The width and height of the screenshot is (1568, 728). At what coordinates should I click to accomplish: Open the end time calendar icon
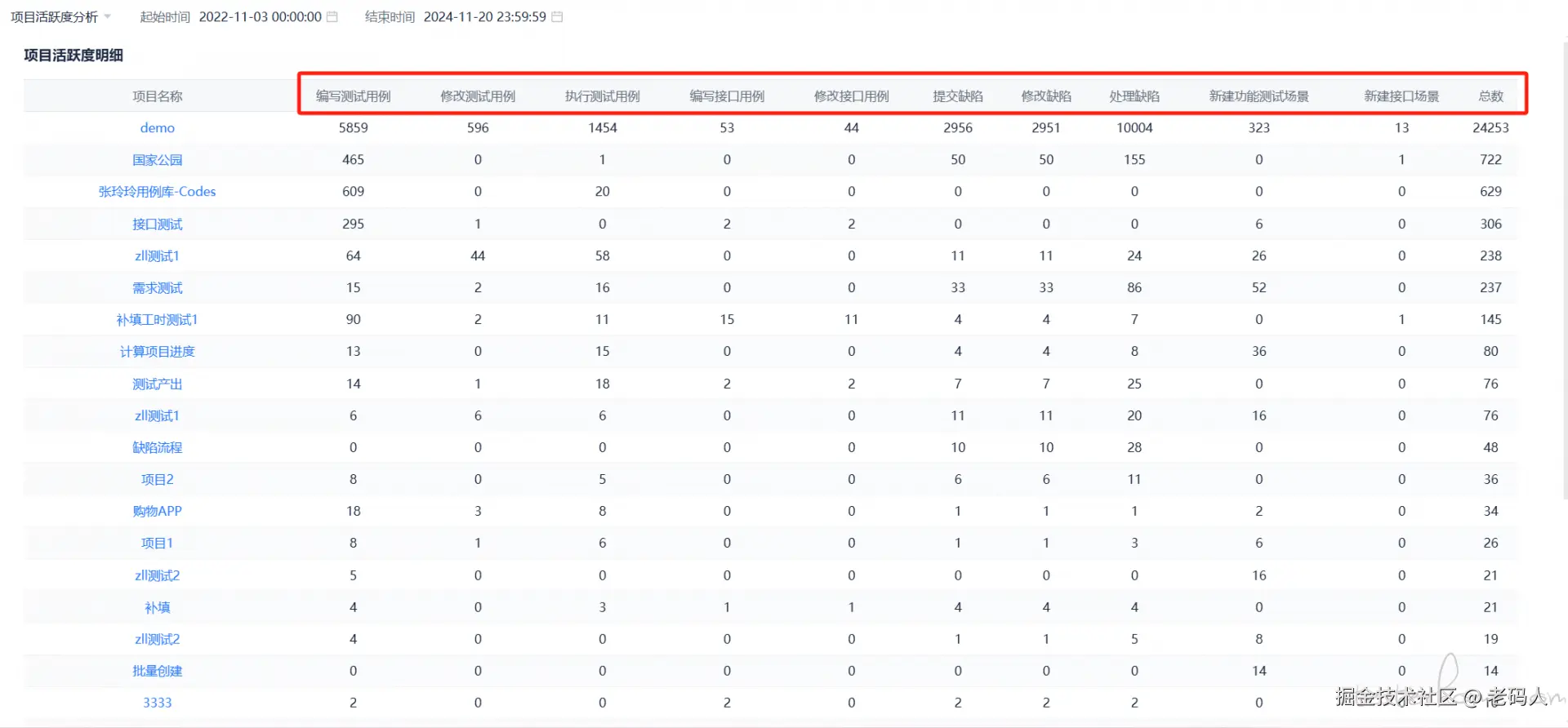[557, 17]
